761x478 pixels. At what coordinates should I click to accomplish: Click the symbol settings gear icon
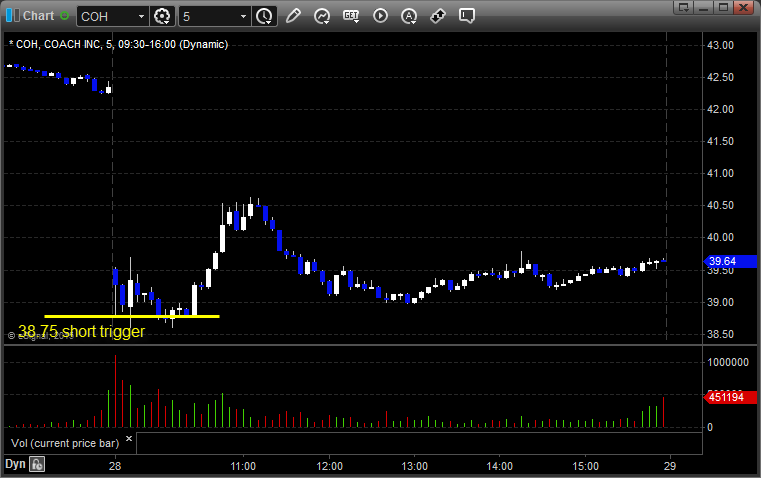[x=163, y=16]
